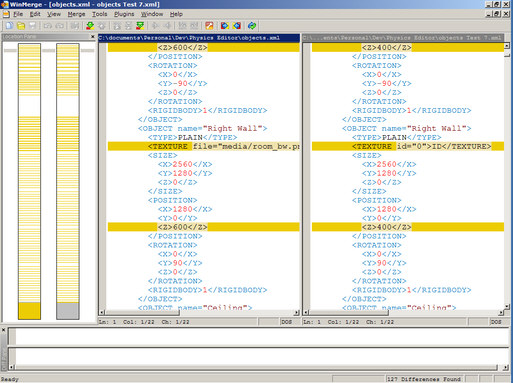This screenshot has height=383, width=513.
Task: Click upper text area of bottom diff pane
Action: point(262,336)
